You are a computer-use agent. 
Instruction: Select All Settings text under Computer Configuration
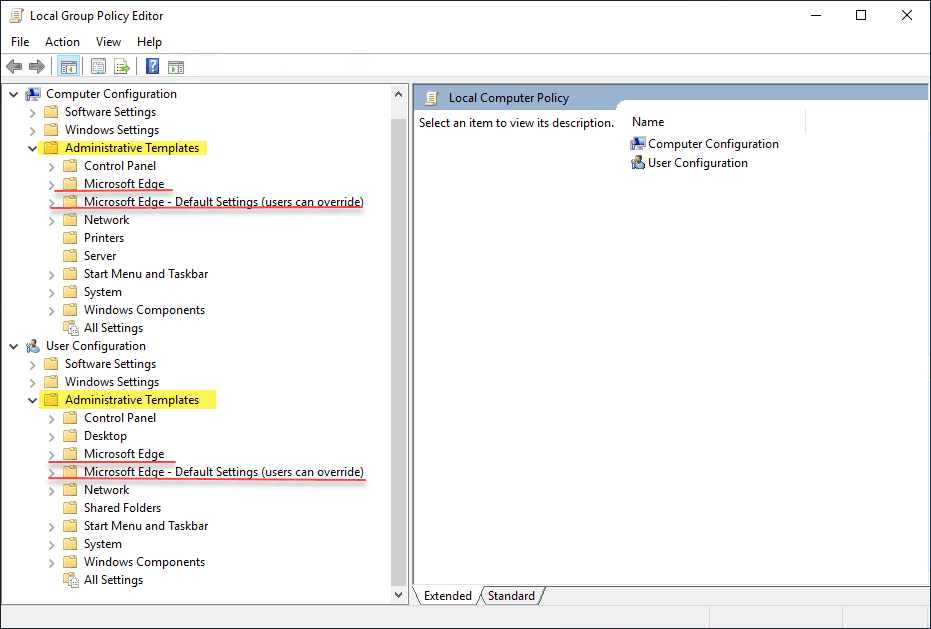coord(113,328)
